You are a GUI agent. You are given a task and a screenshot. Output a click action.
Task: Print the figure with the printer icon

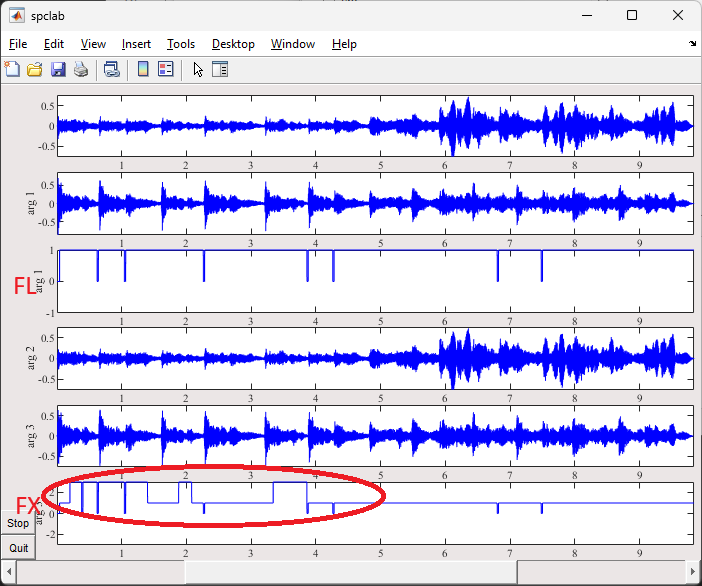point(81,69)
